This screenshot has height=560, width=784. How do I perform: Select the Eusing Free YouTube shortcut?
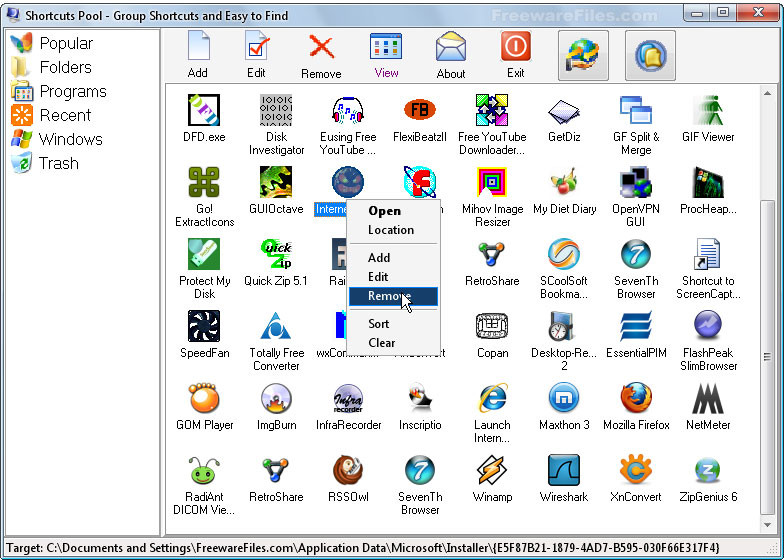point(348,125)
